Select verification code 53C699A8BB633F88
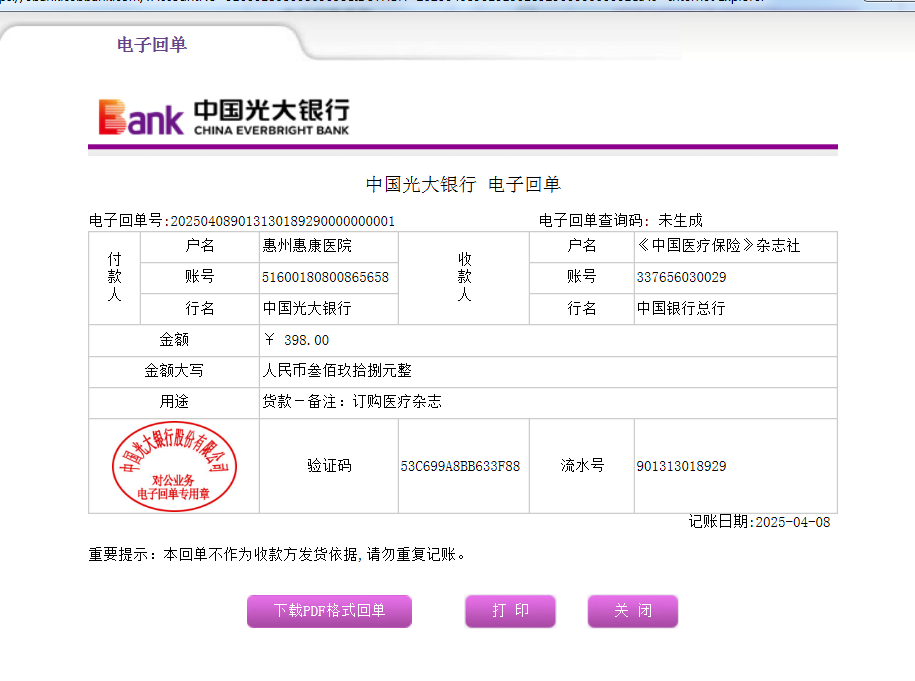The width and height of the screenshot is (915, 681). pyautogui.click(x=460, y=466)
